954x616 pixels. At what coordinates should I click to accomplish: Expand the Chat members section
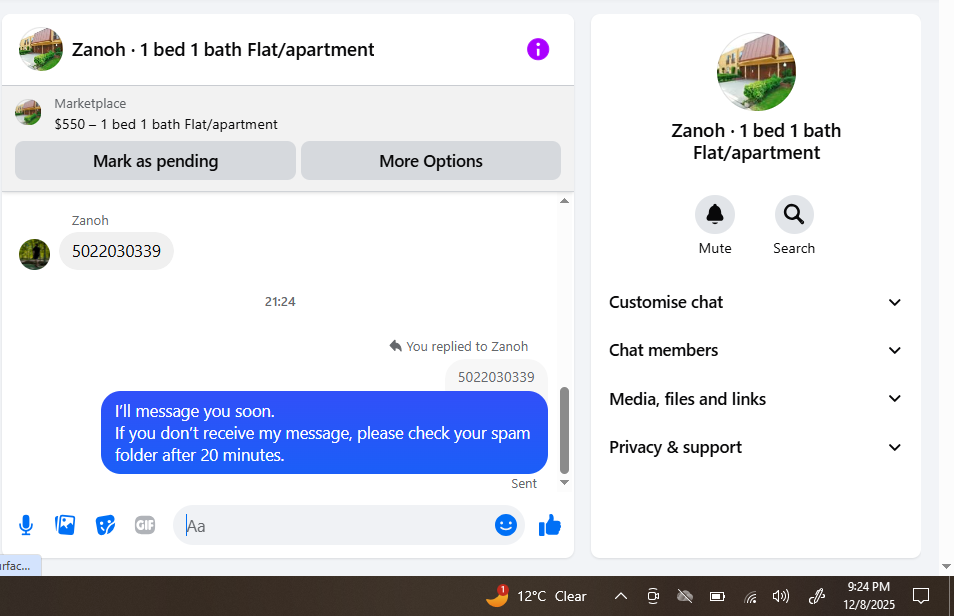point(756,350)
